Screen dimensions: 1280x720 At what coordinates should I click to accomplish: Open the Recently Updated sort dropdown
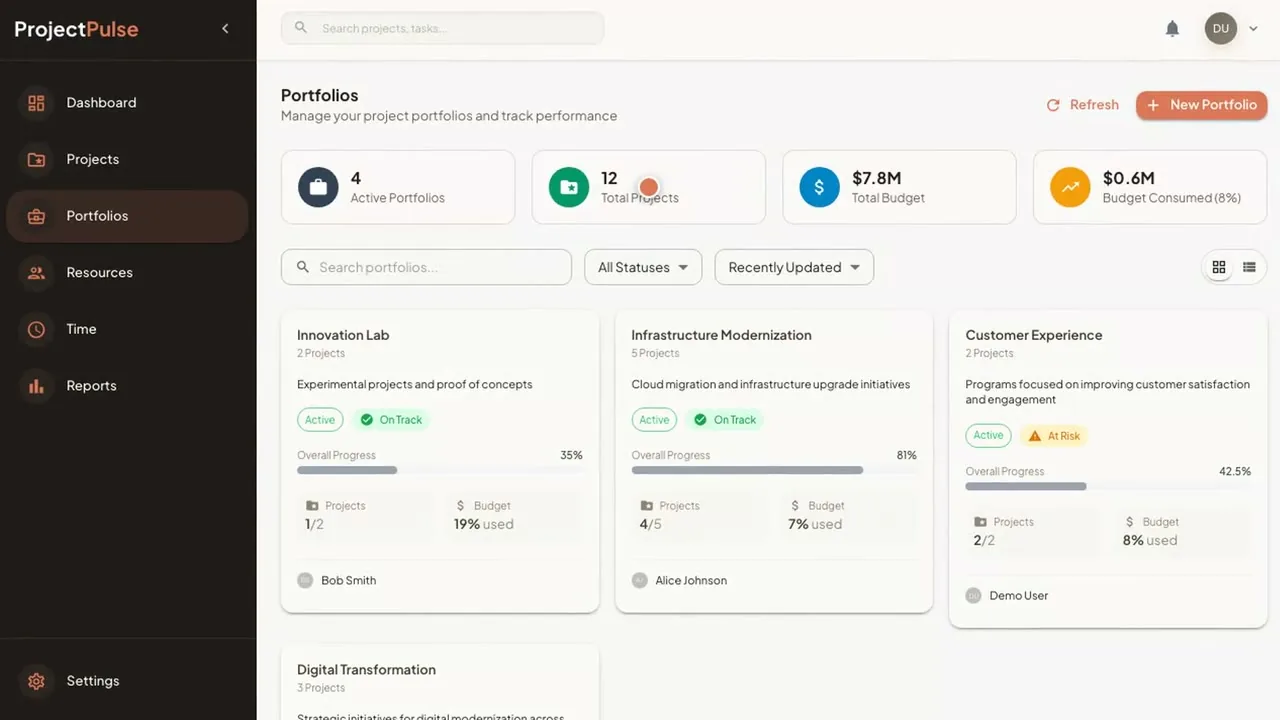[794, 267]
